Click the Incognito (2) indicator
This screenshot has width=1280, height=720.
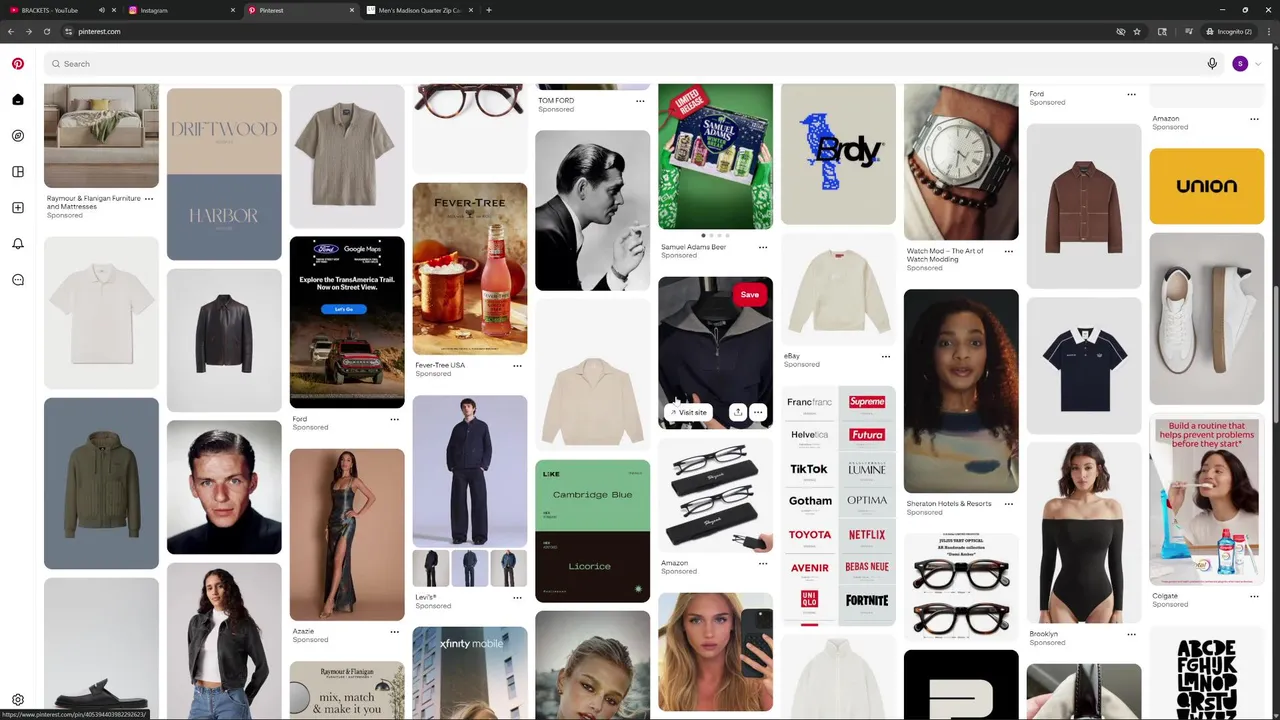tap(1229, 31)
